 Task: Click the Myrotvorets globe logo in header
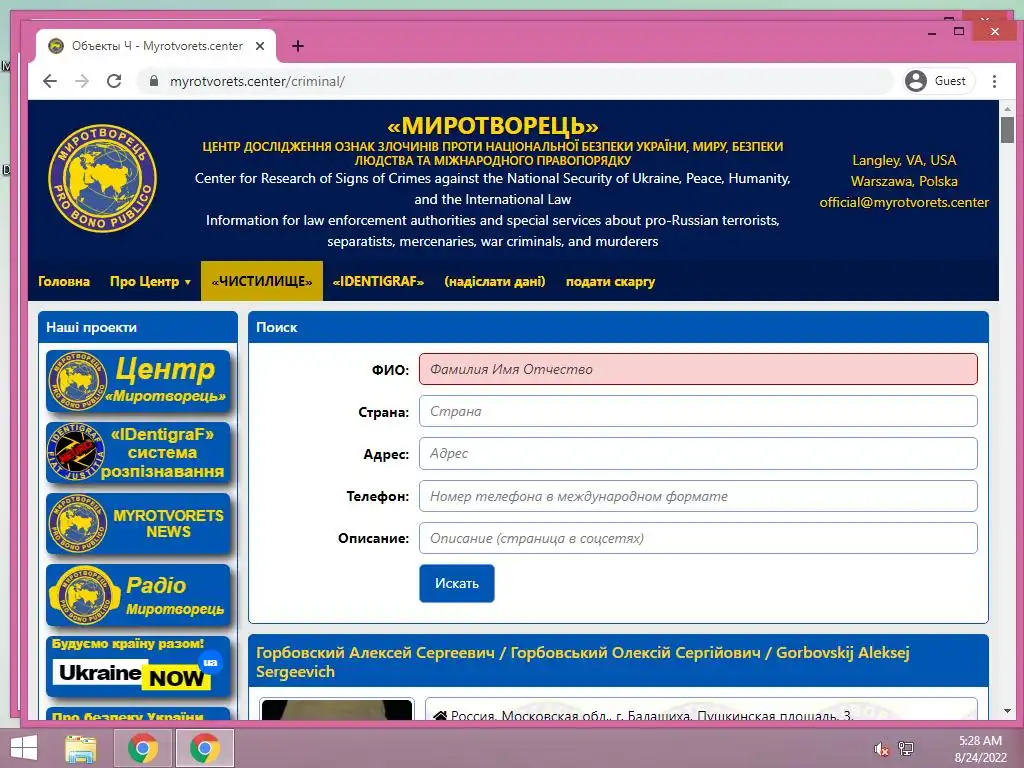(103, 178)
